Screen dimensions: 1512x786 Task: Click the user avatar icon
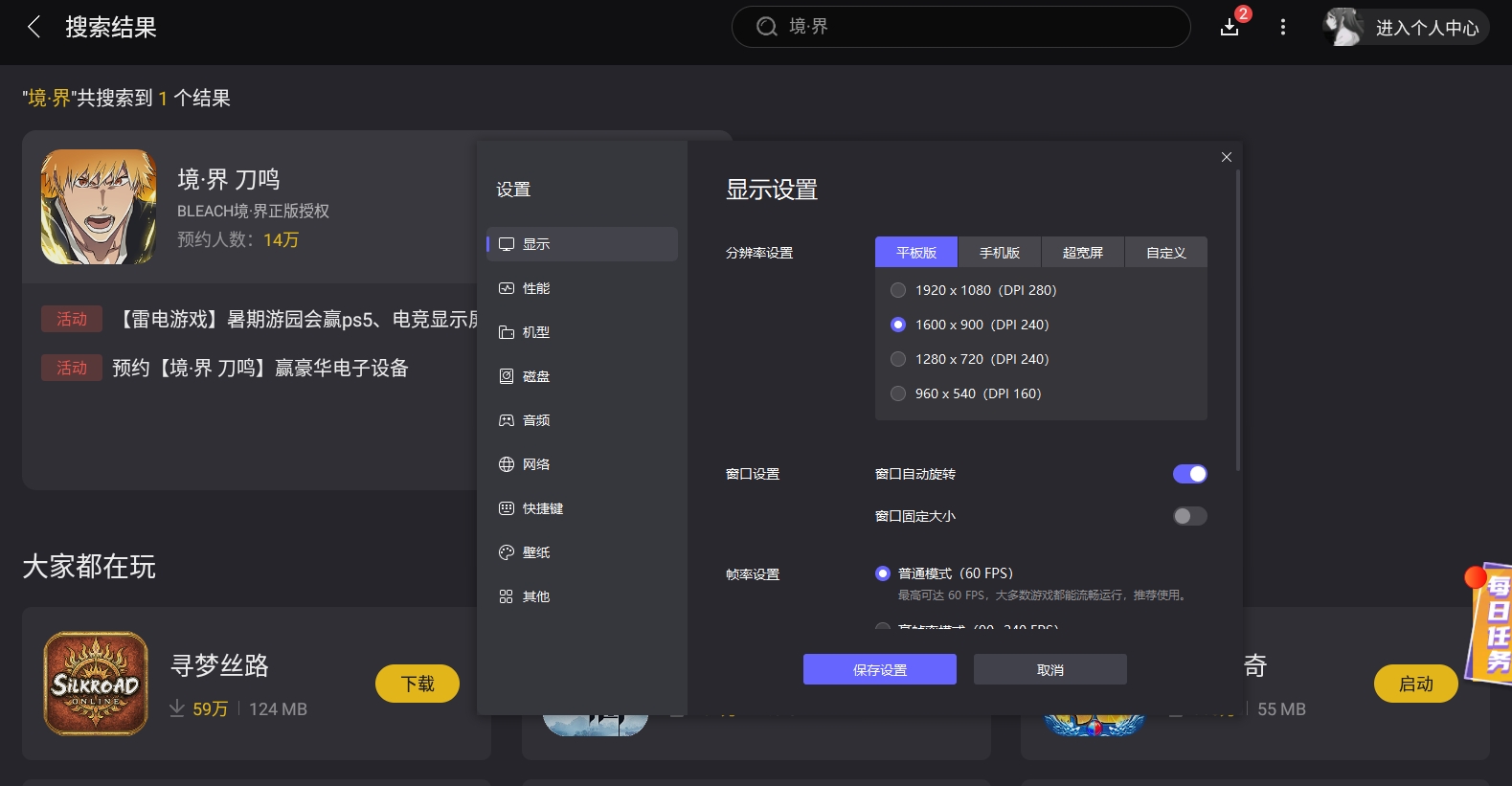click(x=1343, y=27)
